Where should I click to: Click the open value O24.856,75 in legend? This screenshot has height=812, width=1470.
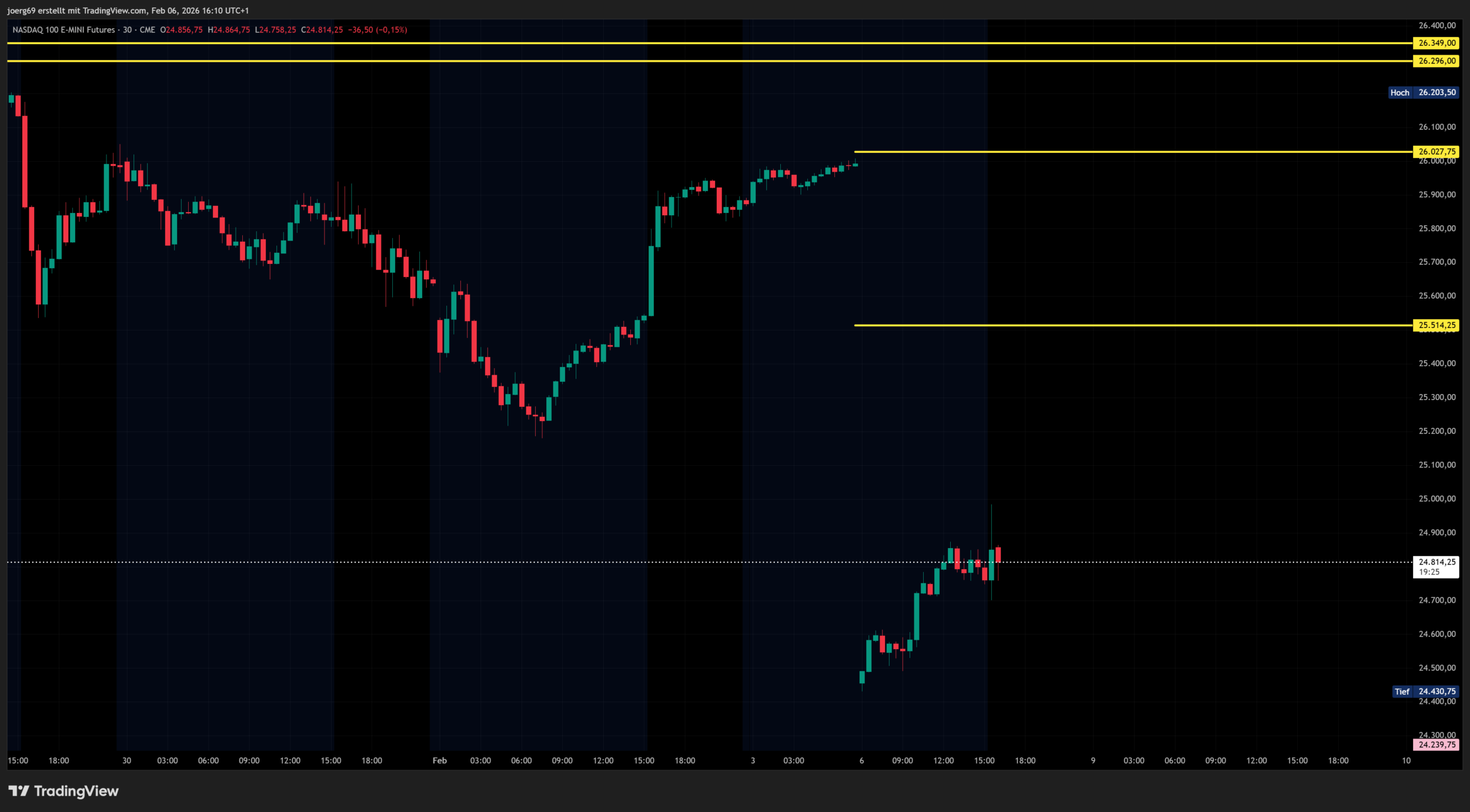coord(181,30)
